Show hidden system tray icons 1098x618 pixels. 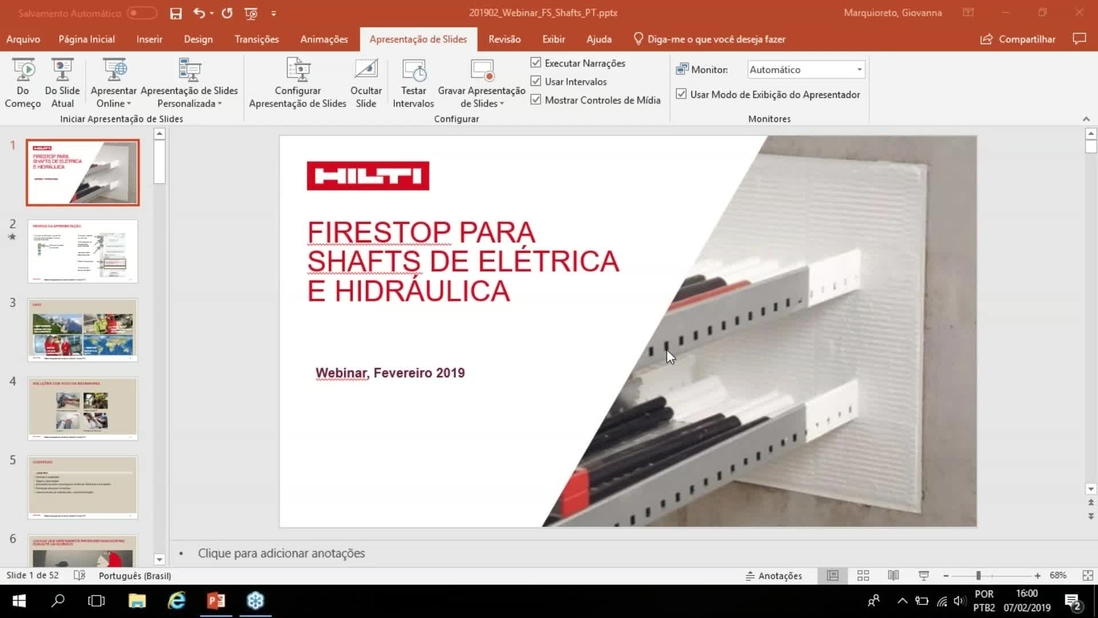coord(902,601)
